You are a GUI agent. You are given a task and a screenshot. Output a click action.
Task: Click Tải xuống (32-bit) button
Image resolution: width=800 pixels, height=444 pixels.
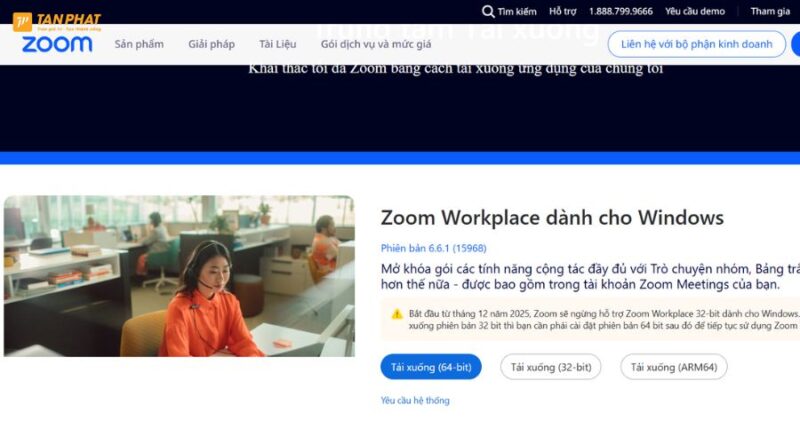pos(551,367)
